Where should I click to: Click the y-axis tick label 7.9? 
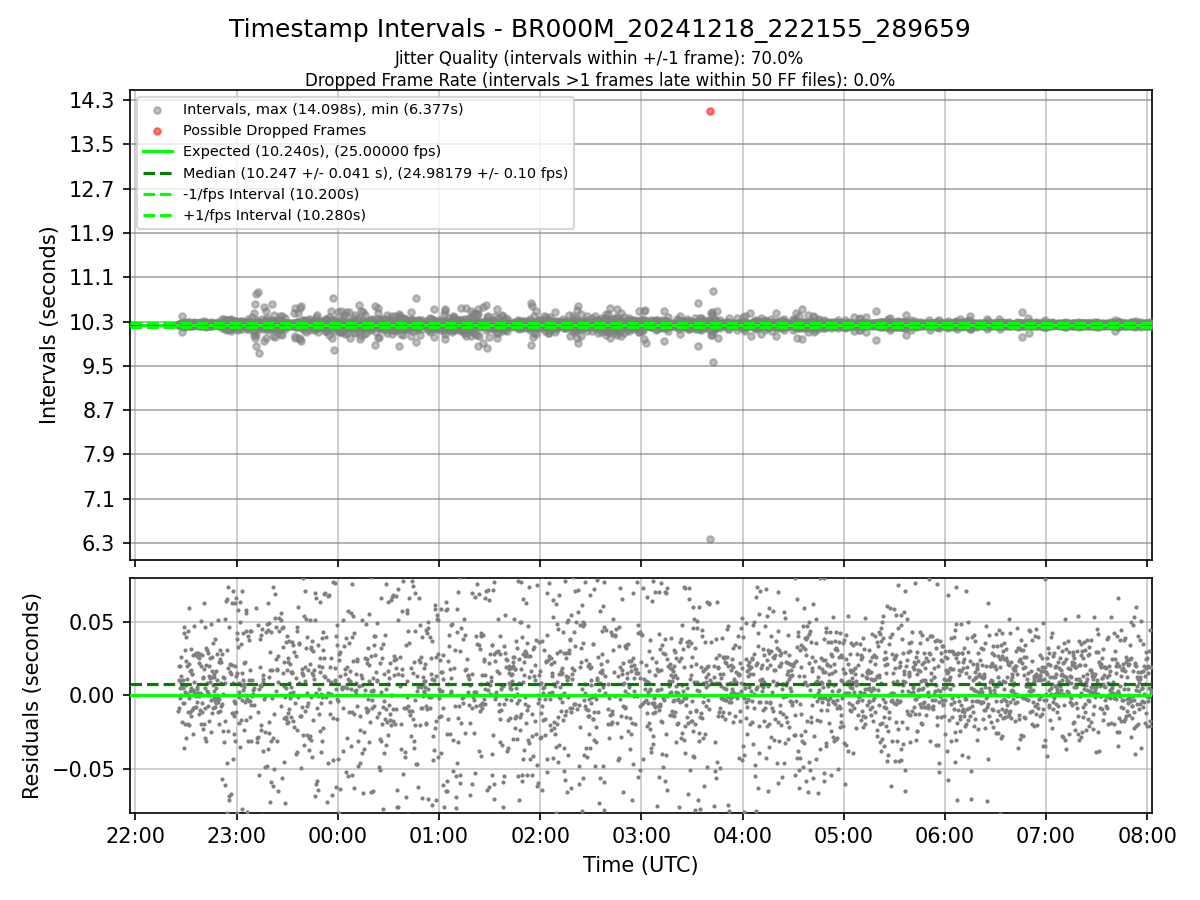click(x=100, y=454)
